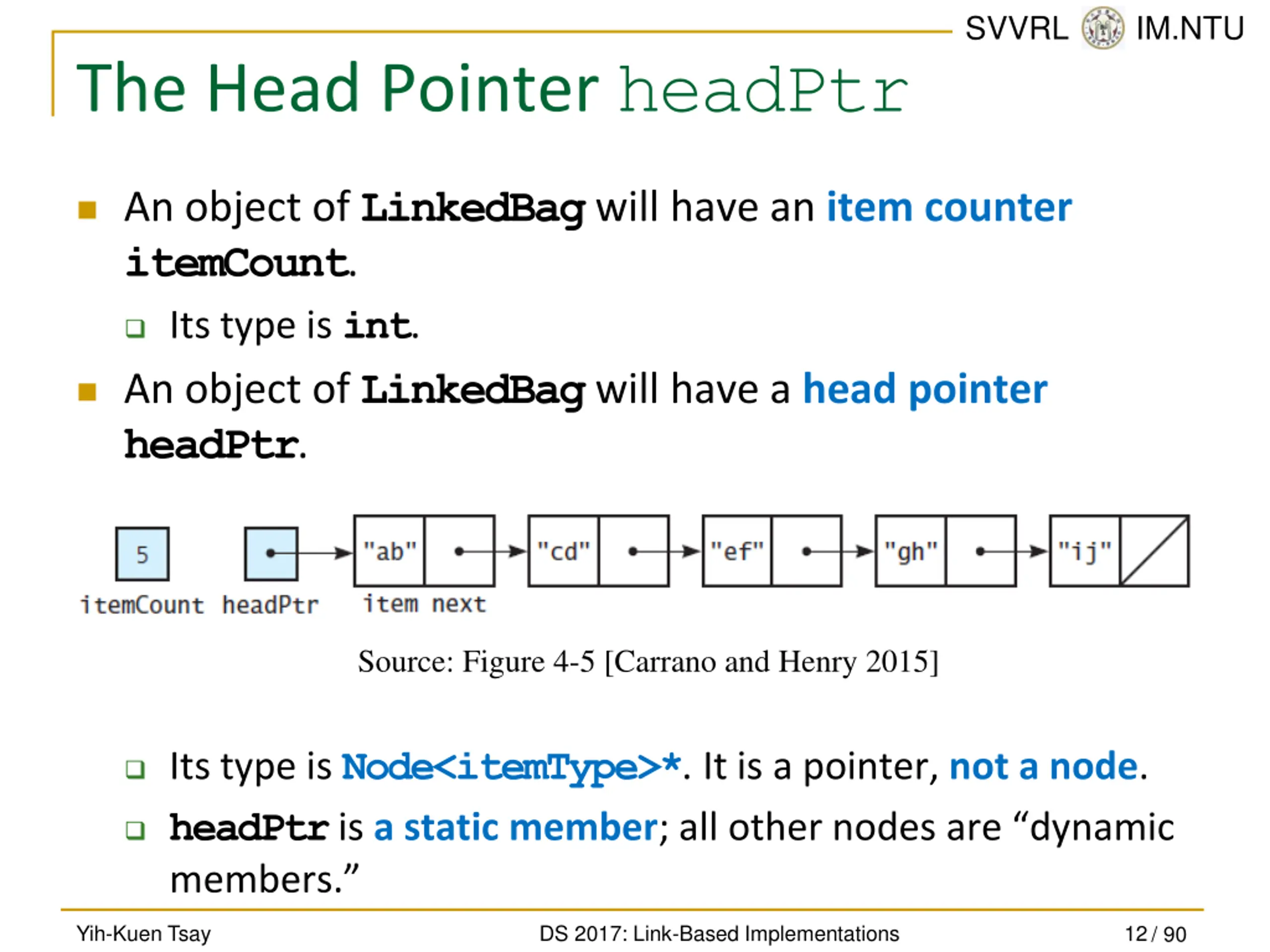The height and width of the screenshot is (952, 1270).
Task: Click the footer "DS 2017: Link-Based Implementations"
Action: point(719,934)
